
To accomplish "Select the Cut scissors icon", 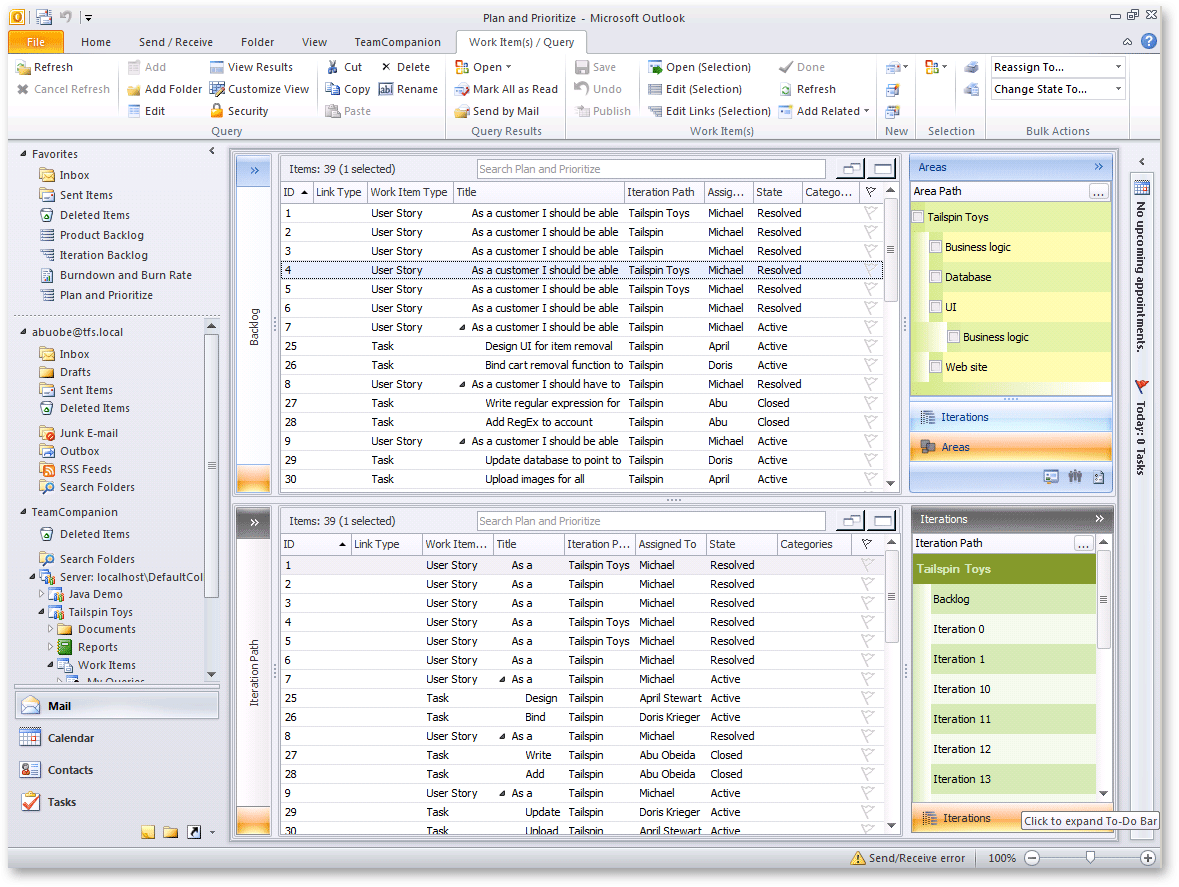I will pos(333,67).
